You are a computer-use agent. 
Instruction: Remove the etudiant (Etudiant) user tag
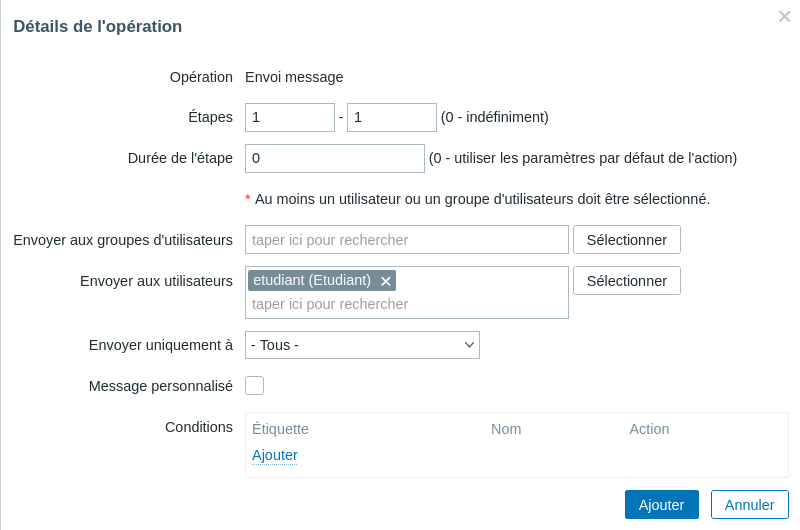tap(386, 281)
